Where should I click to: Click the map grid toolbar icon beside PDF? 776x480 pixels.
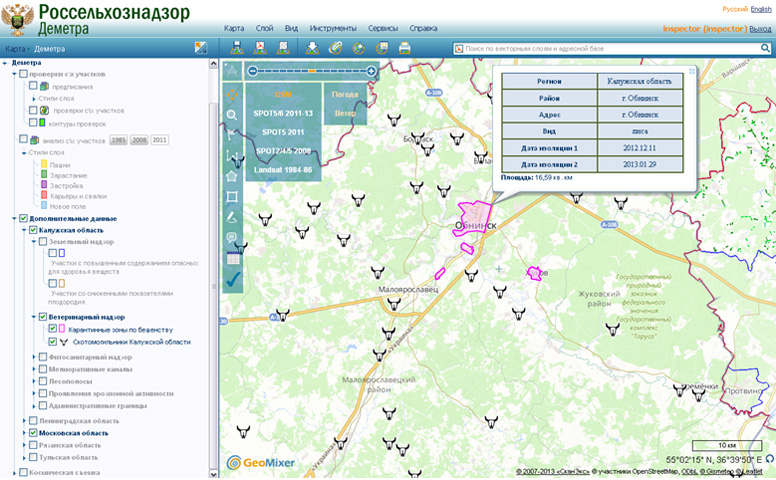coord(283,48)
